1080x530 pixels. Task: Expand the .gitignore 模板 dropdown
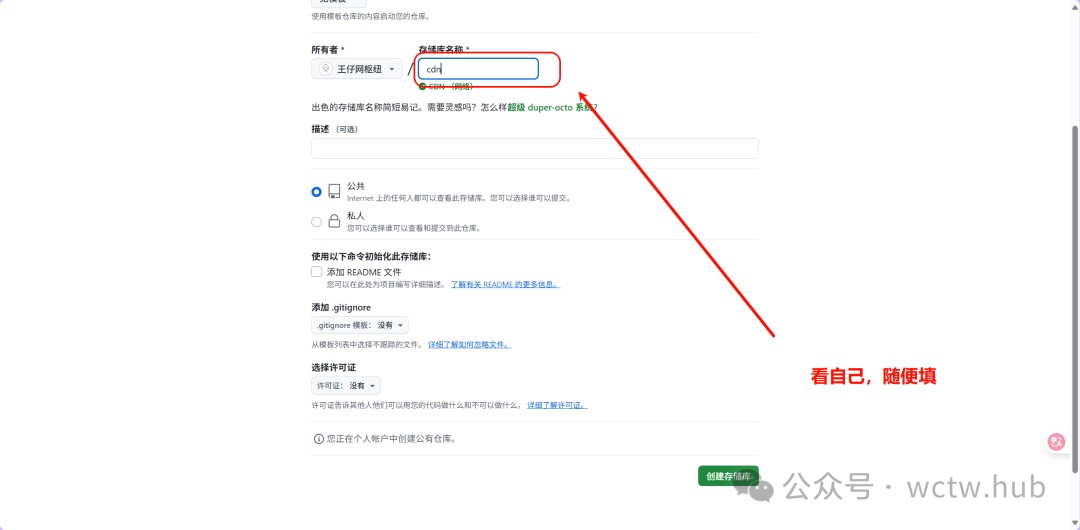[360, 325]
